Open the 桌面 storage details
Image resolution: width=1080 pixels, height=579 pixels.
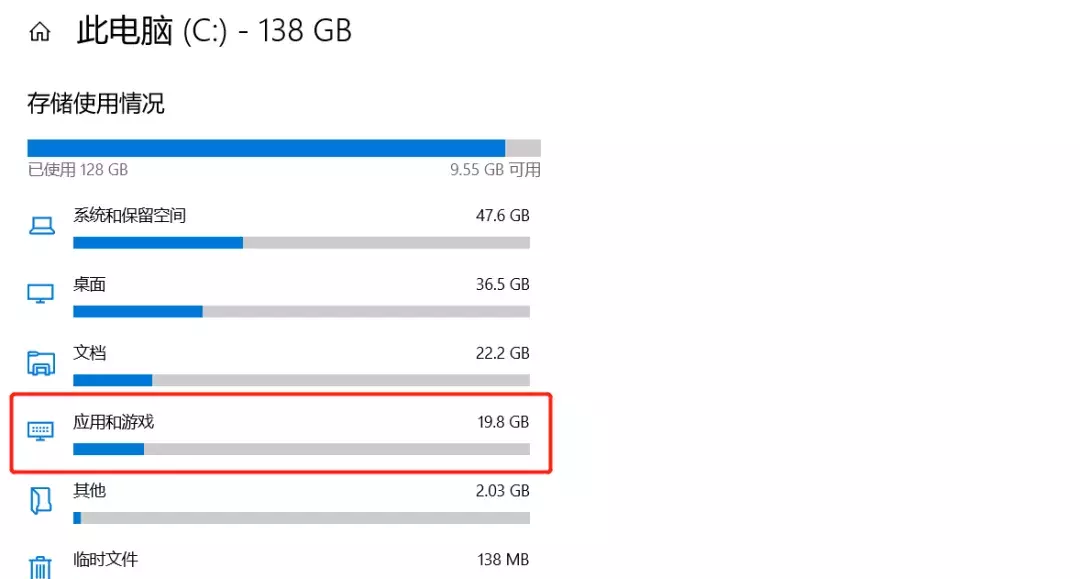(x=281, y=296)
